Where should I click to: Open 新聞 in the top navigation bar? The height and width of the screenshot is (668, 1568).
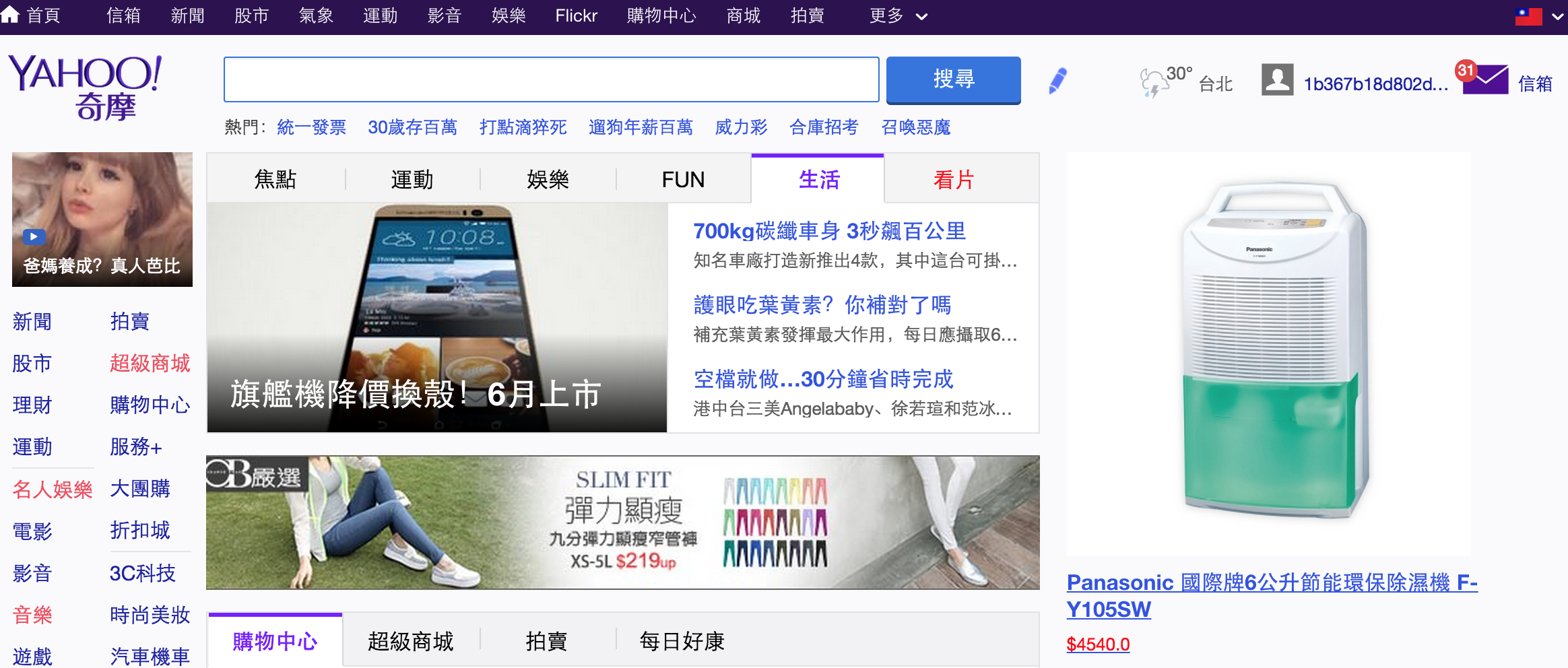pyautogui.click(x=187, y=15)
